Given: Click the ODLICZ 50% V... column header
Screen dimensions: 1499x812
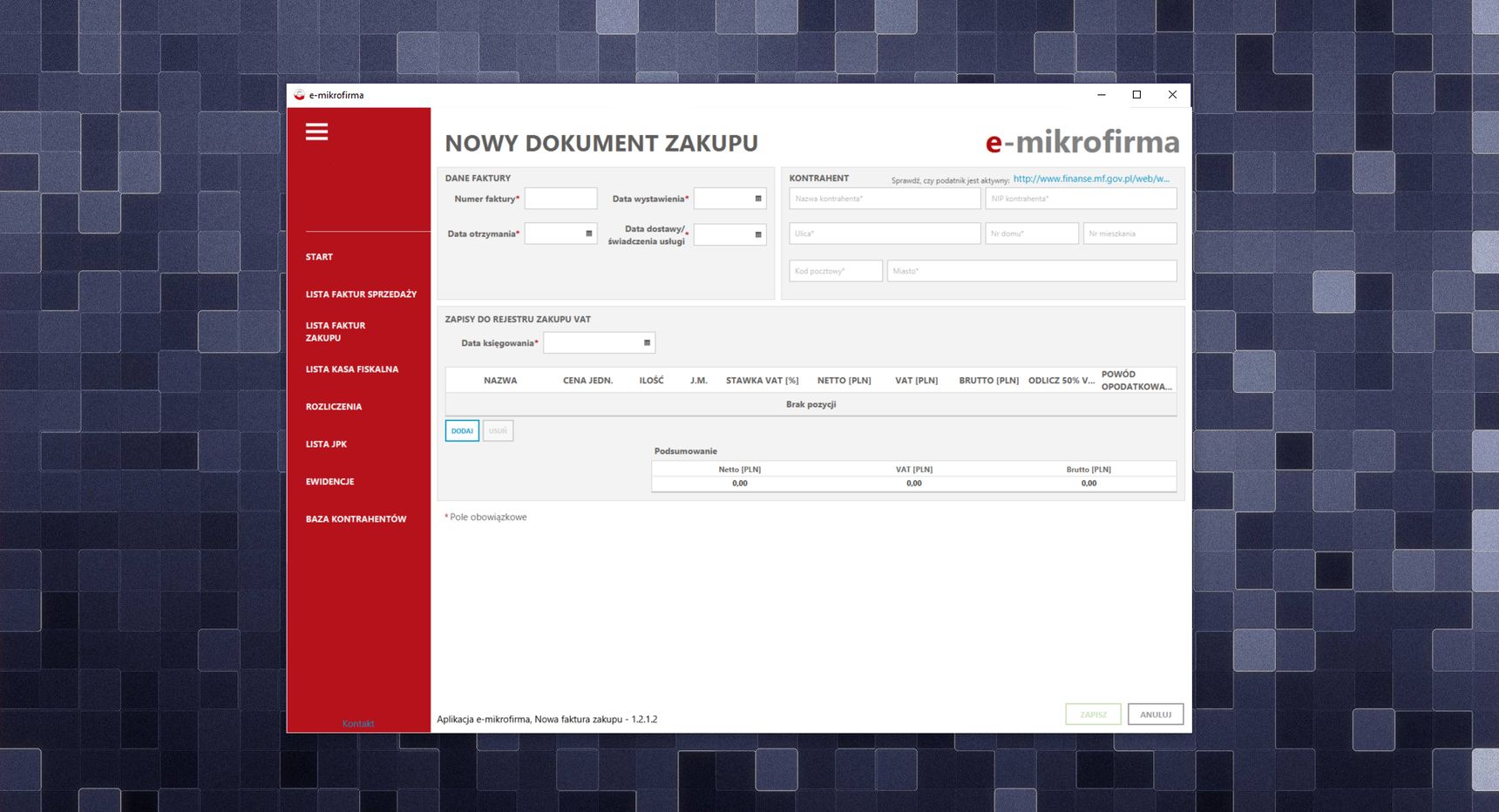Looking at the screenshot, I should [x=1062, y=381].
